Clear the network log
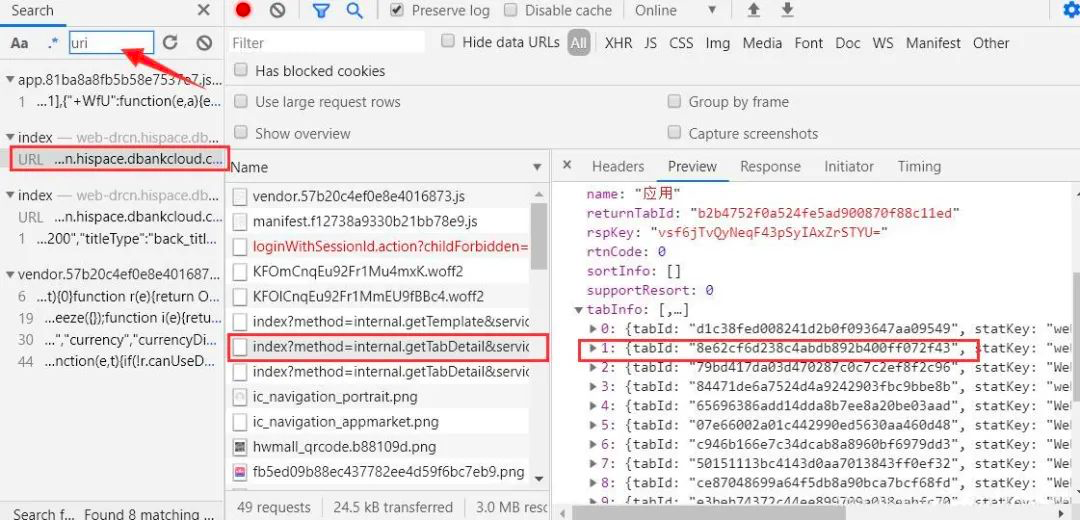Viewport: 1080px width, 520px height. pyautogui.click(x=277, y=10)
